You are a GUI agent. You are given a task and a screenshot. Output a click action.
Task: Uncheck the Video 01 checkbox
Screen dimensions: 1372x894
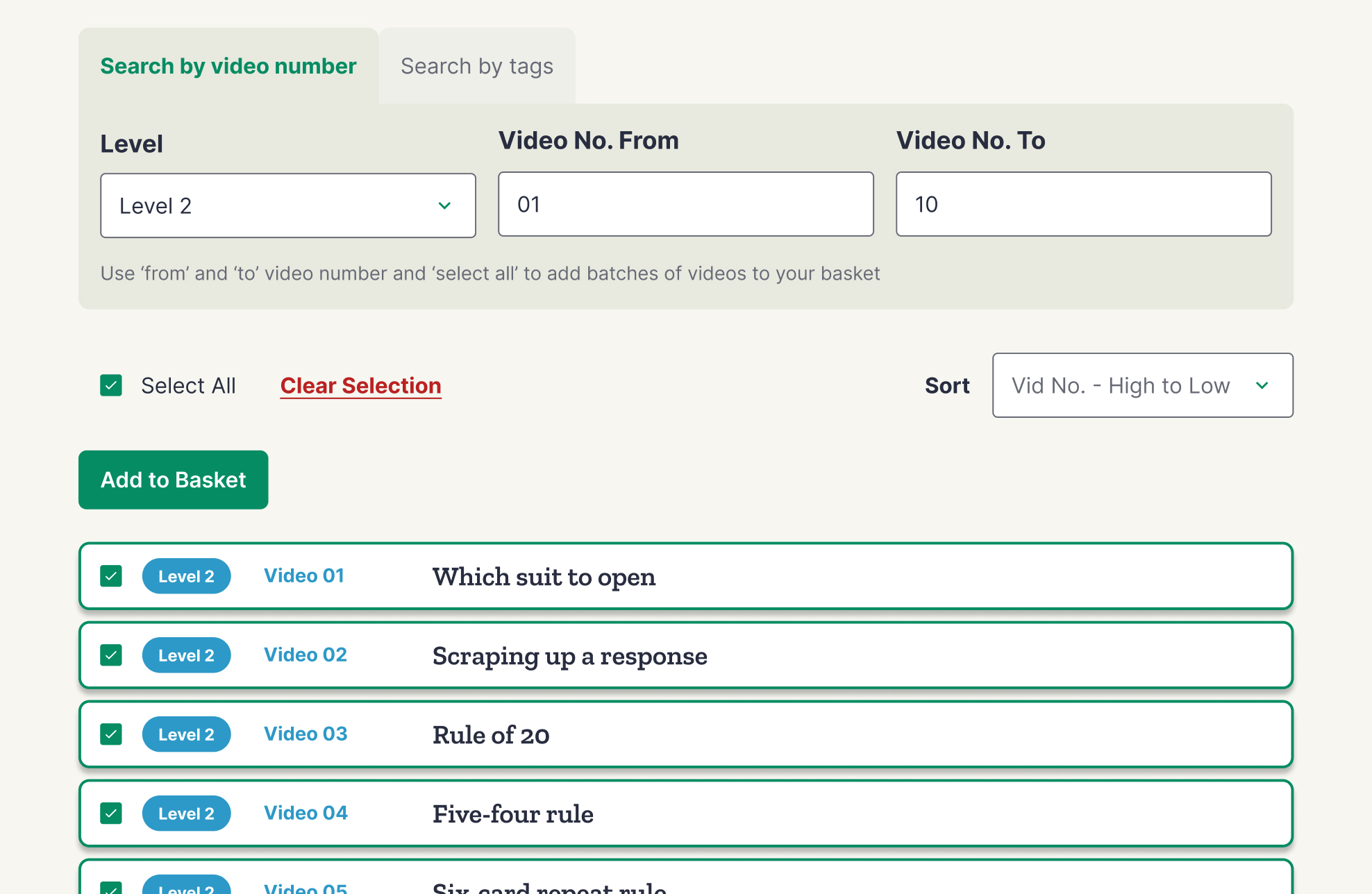click(111, 576)
